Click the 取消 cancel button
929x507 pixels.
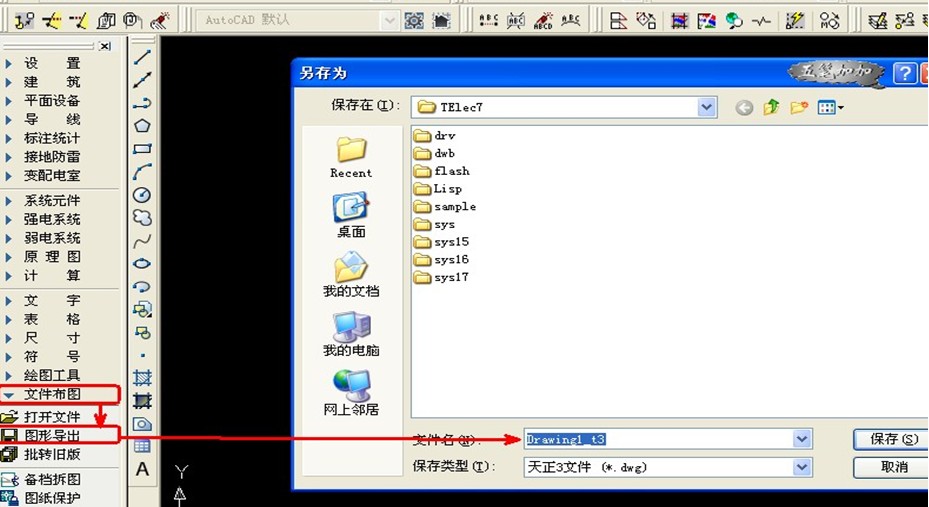892,467
